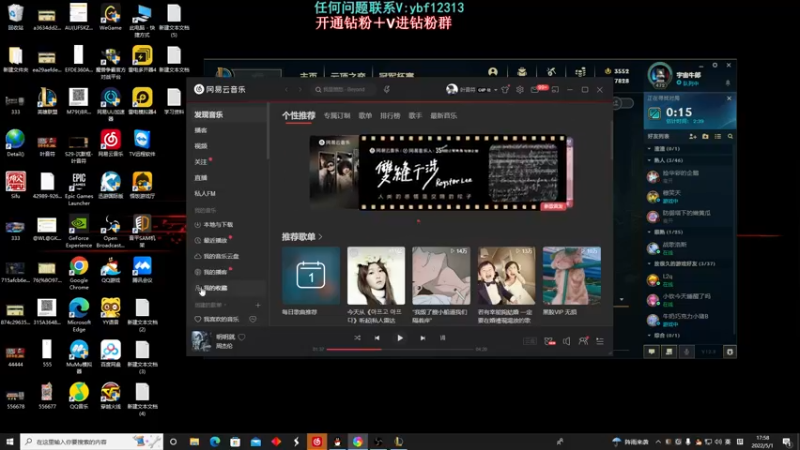Navigate back with the left arrow

click(286, 89)
